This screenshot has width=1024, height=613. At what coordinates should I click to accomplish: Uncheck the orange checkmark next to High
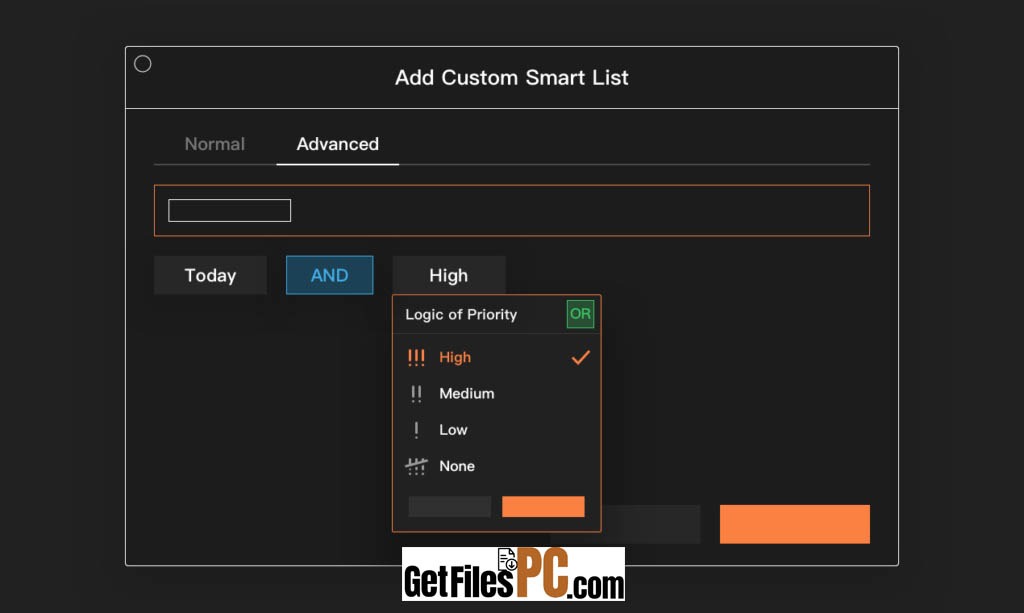tap(580, 357)
